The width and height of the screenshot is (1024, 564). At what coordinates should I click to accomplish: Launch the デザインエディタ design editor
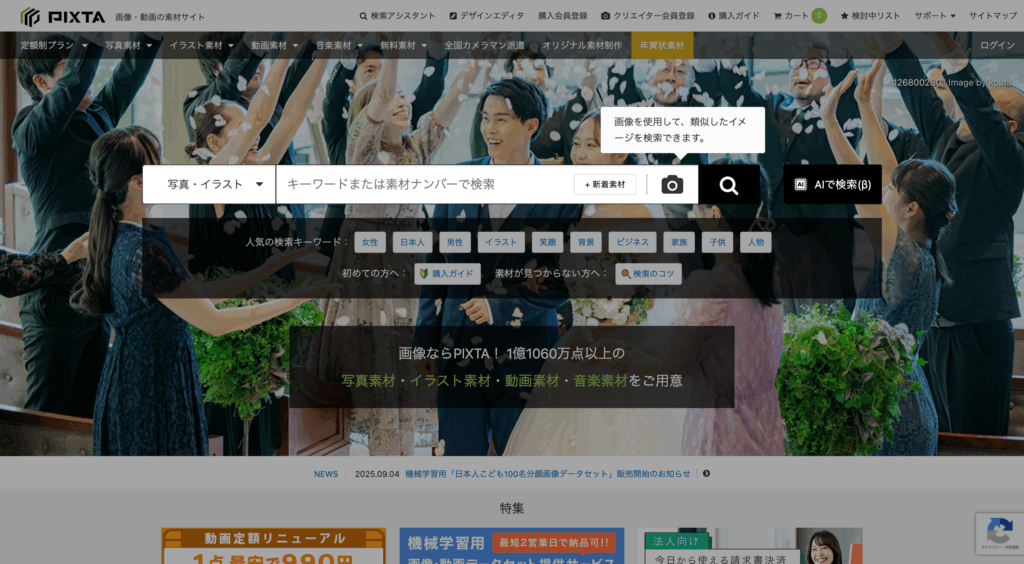tap(487, 16)
